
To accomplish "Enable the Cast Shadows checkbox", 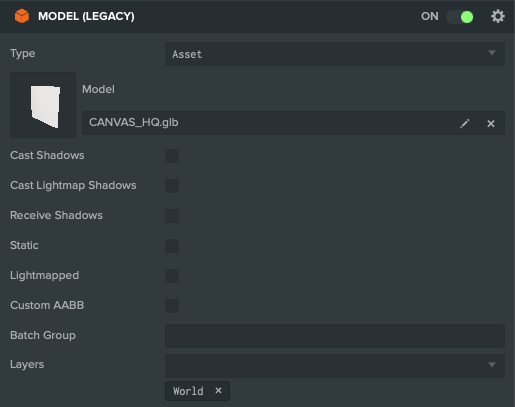I will (172, 156).
